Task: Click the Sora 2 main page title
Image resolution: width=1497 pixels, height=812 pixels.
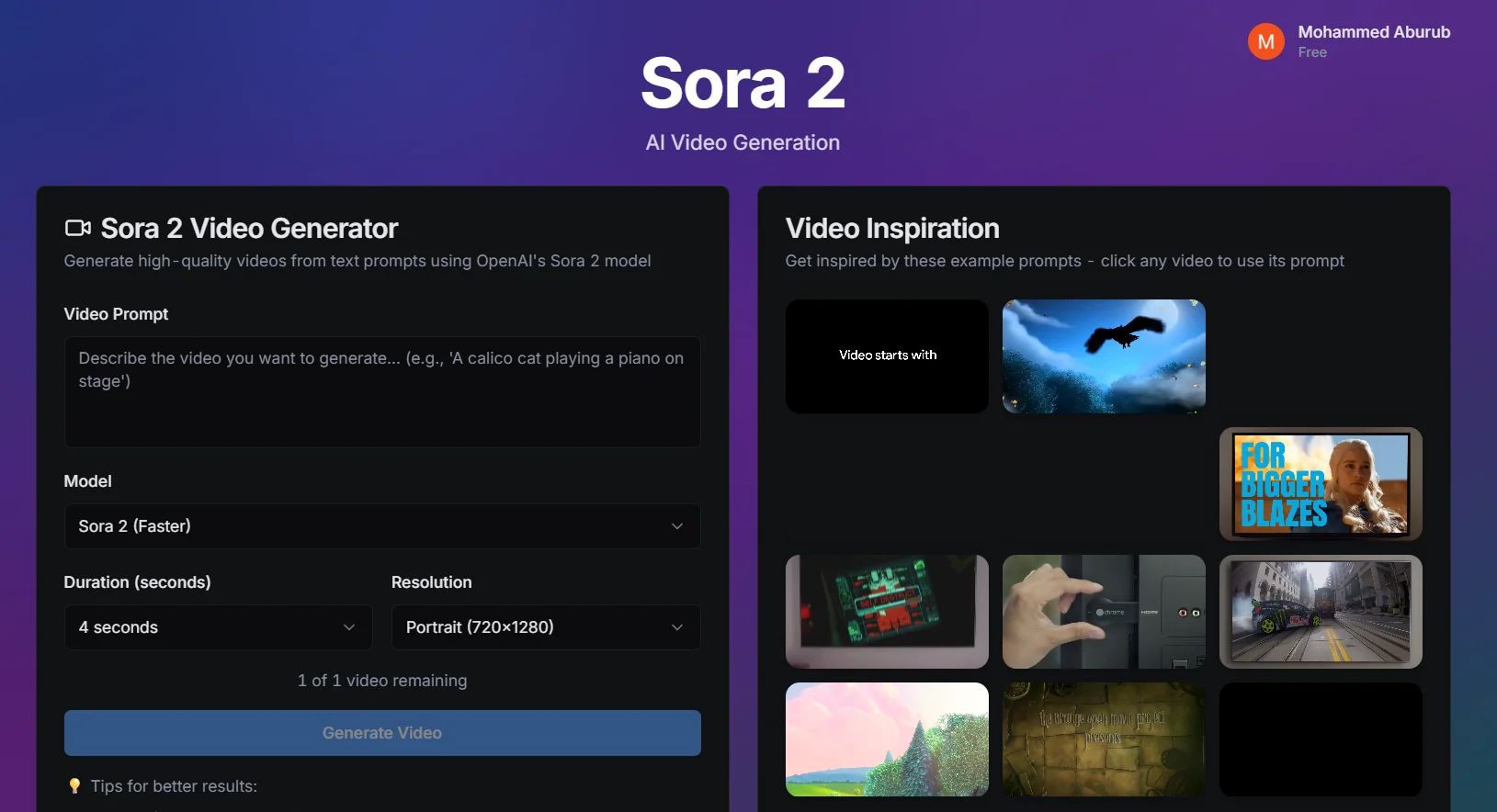Action: (x=743, y=84)
